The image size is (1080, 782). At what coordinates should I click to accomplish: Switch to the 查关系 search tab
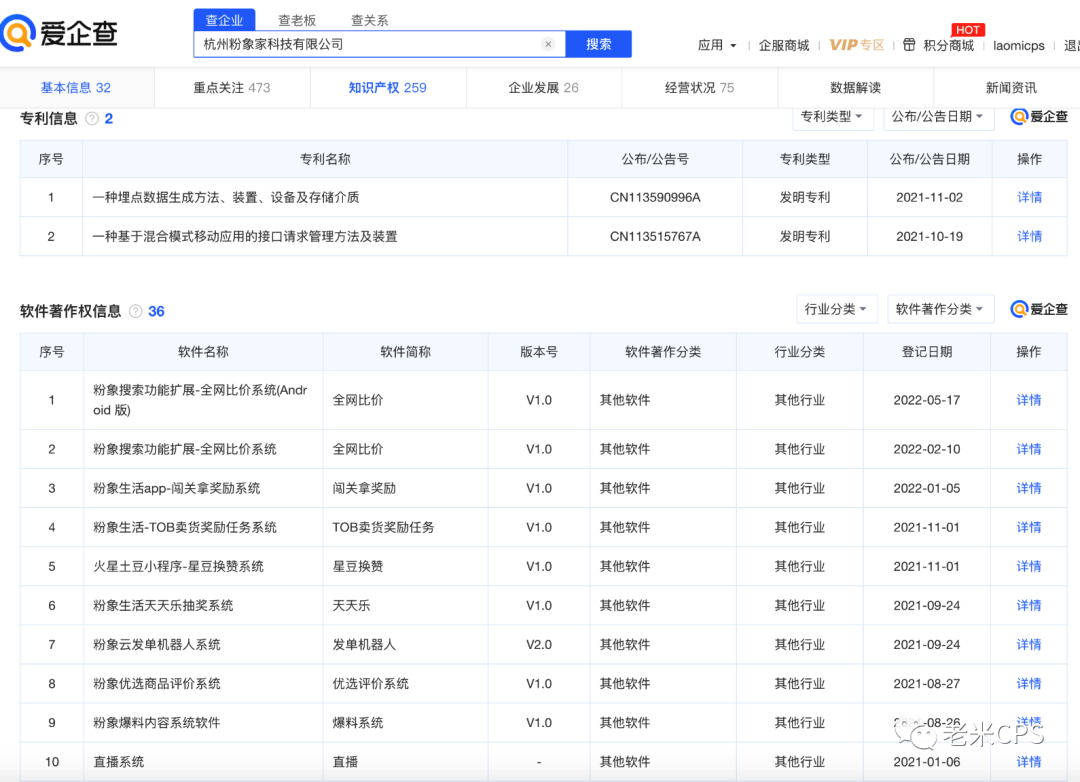[x=370, y=20]
